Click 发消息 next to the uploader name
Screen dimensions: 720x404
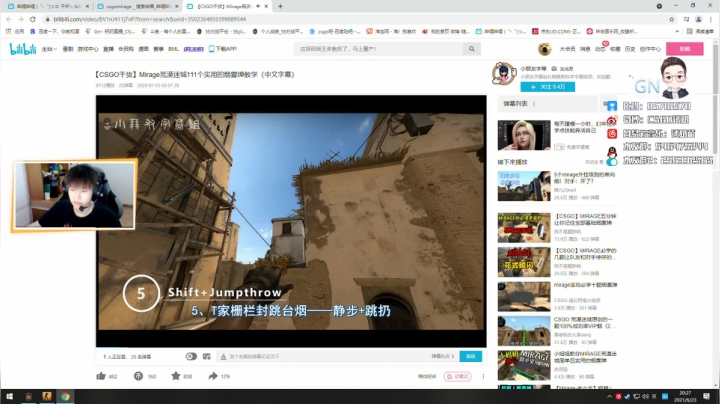pos(563,68)
